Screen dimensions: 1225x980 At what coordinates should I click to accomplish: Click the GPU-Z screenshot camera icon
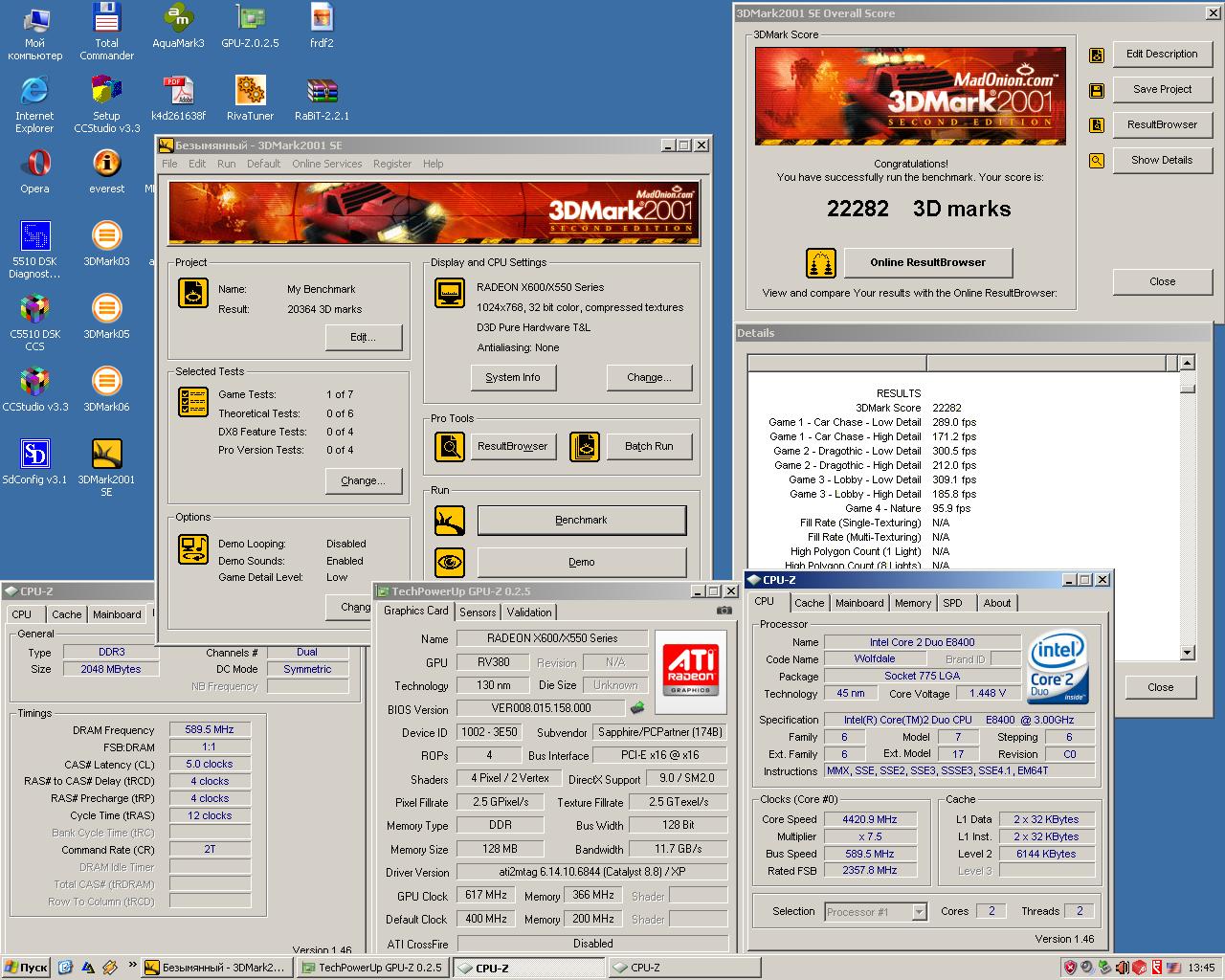724,611
